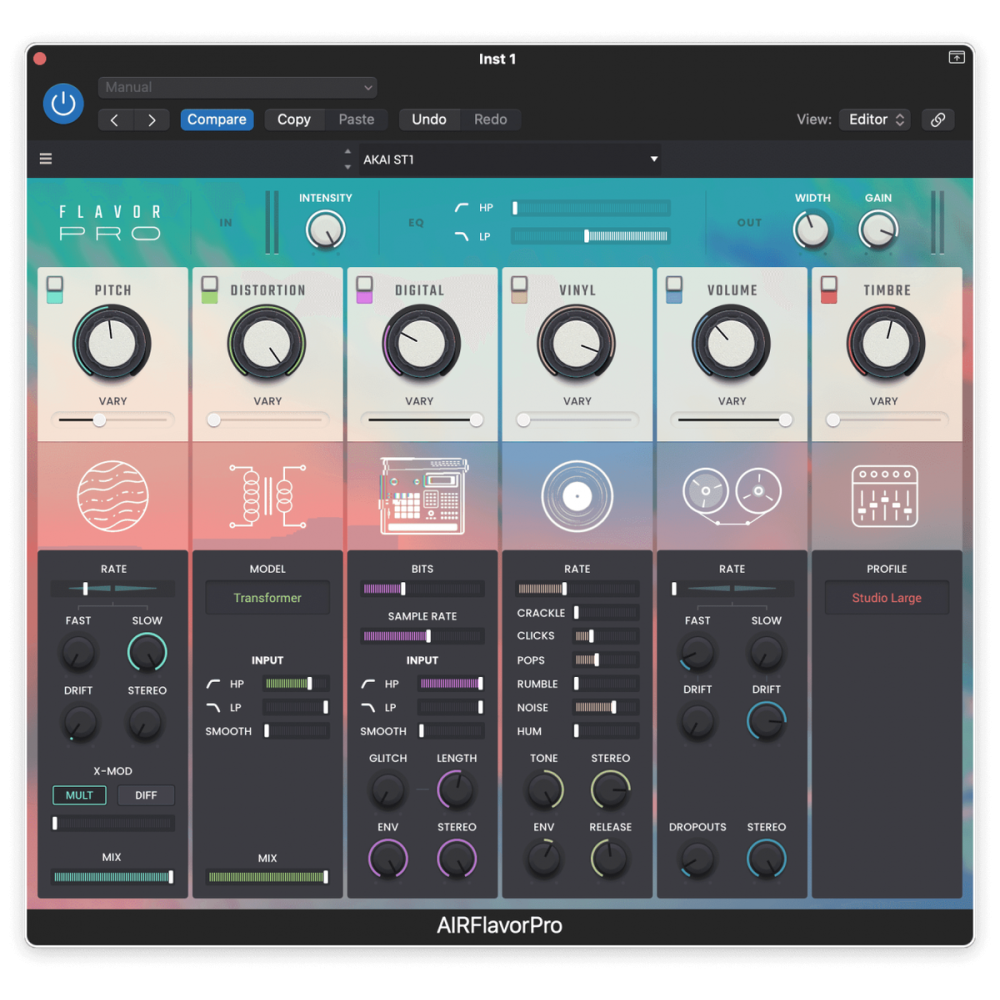Open the Editor view dropdown
The height and width of the screenshot is (1000, 1000).
(875, 119)
